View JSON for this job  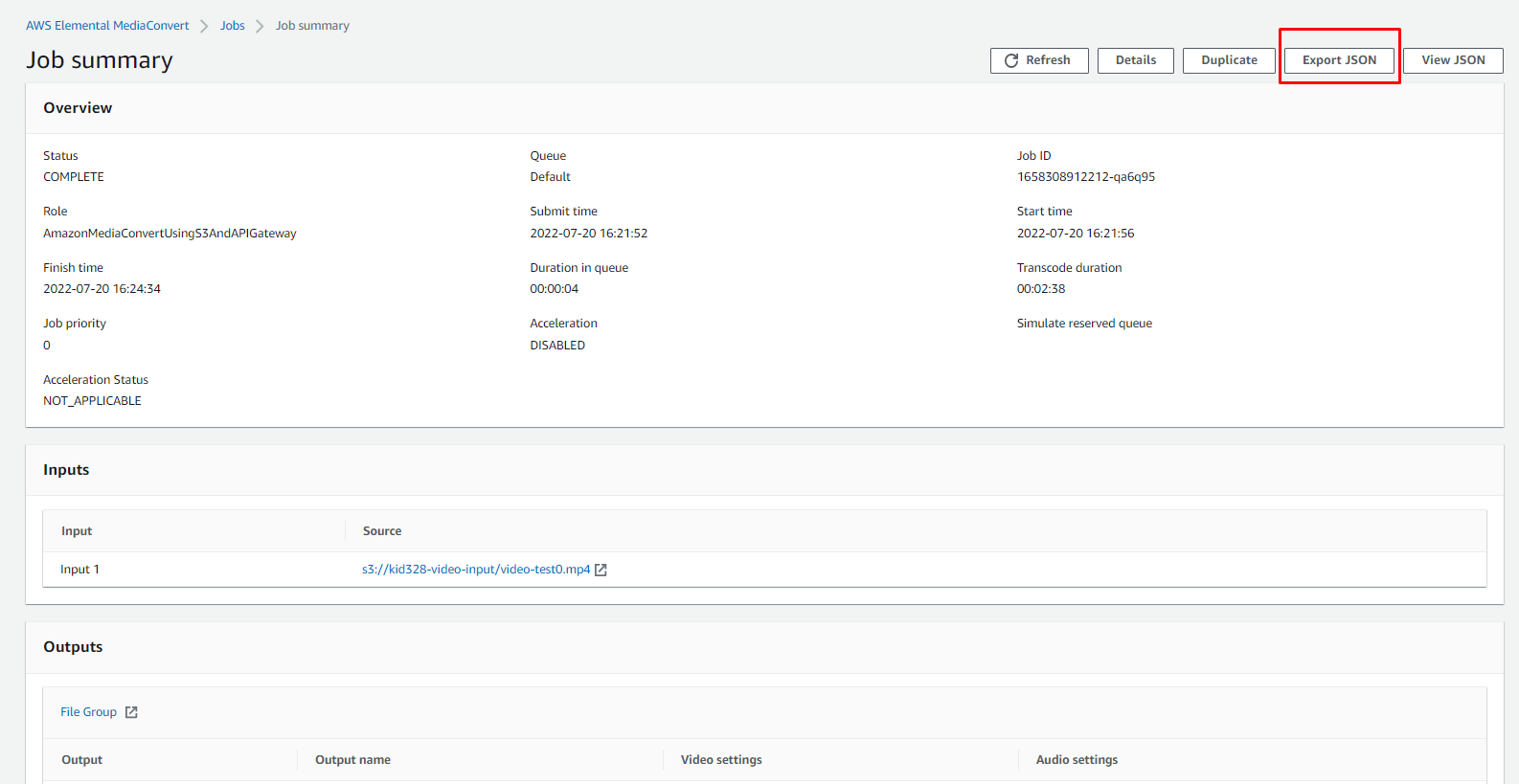click(x=1453, y=60)
